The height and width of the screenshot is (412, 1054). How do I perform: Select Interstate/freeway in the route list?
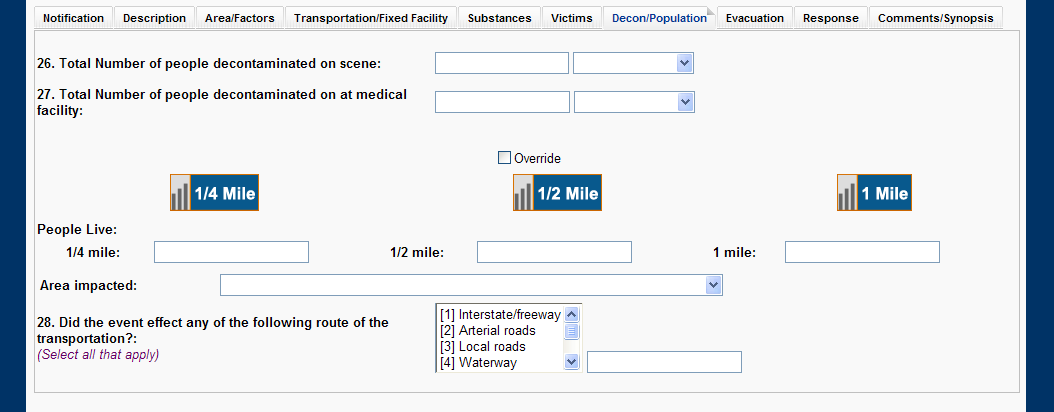(x=500, y=315)
